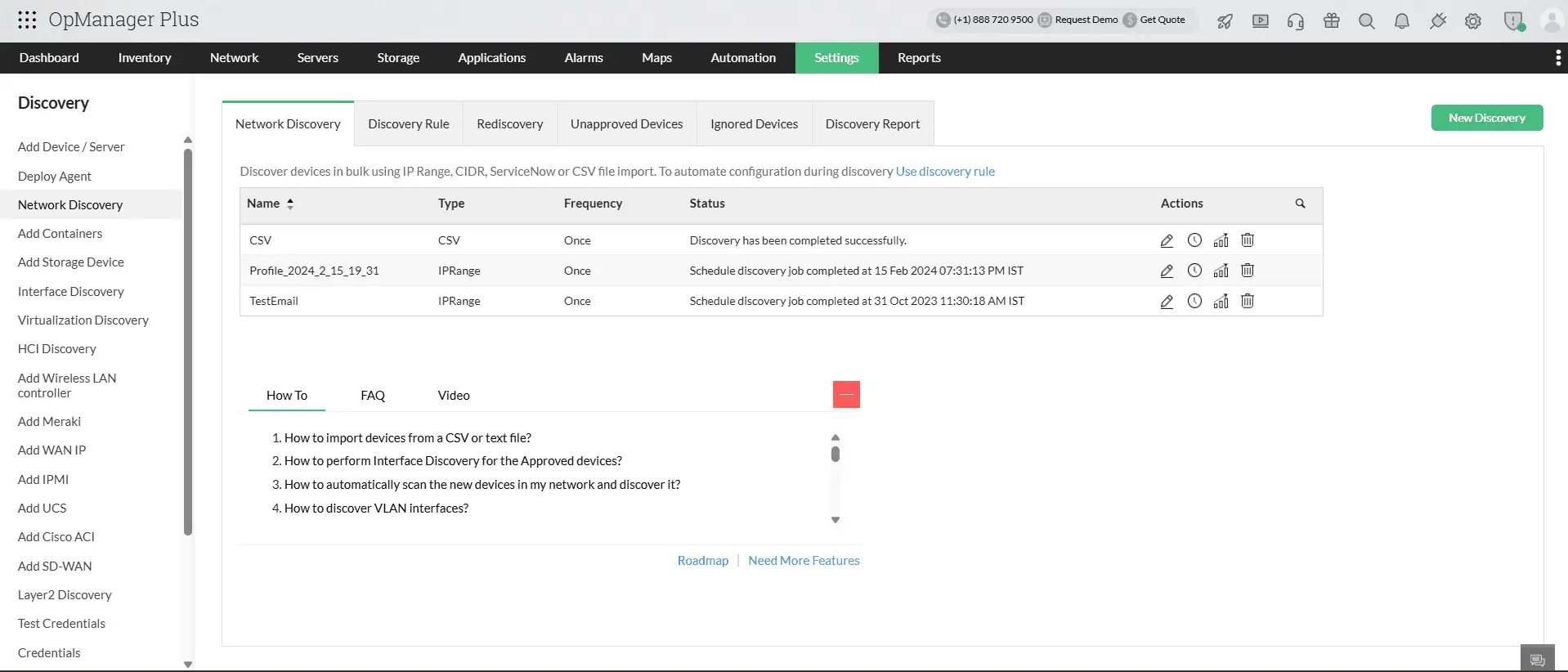The width and height of the screenshot is (1568, 672).
Task: Open the Discovery Report tab
Action: 872,124
